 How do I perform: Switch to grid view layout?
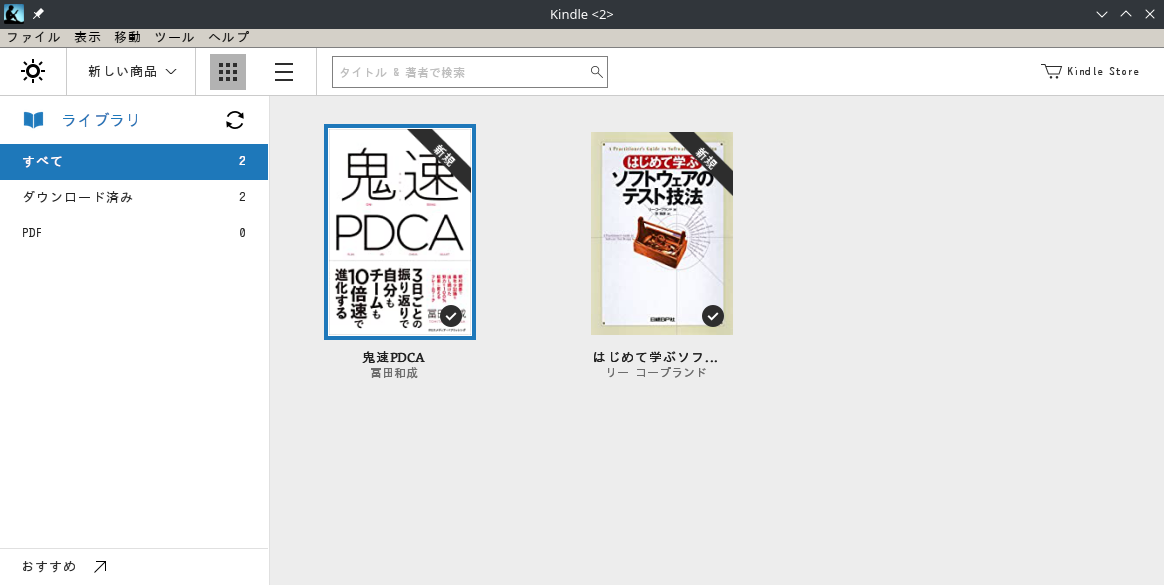pyautogui.click(x=227, y=71)
